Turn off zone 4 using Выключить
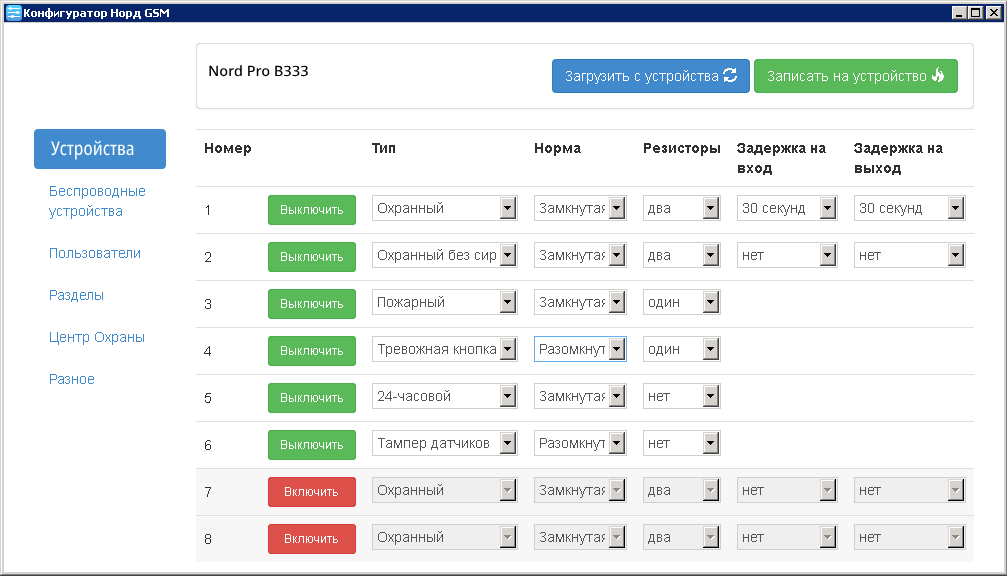The width and height of the screenshot is (1007, 576). tap(311, 351)
